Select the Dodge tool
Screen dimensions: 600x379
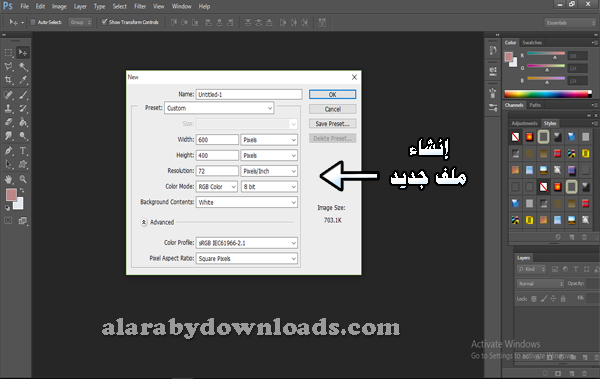tap(23, 136)
